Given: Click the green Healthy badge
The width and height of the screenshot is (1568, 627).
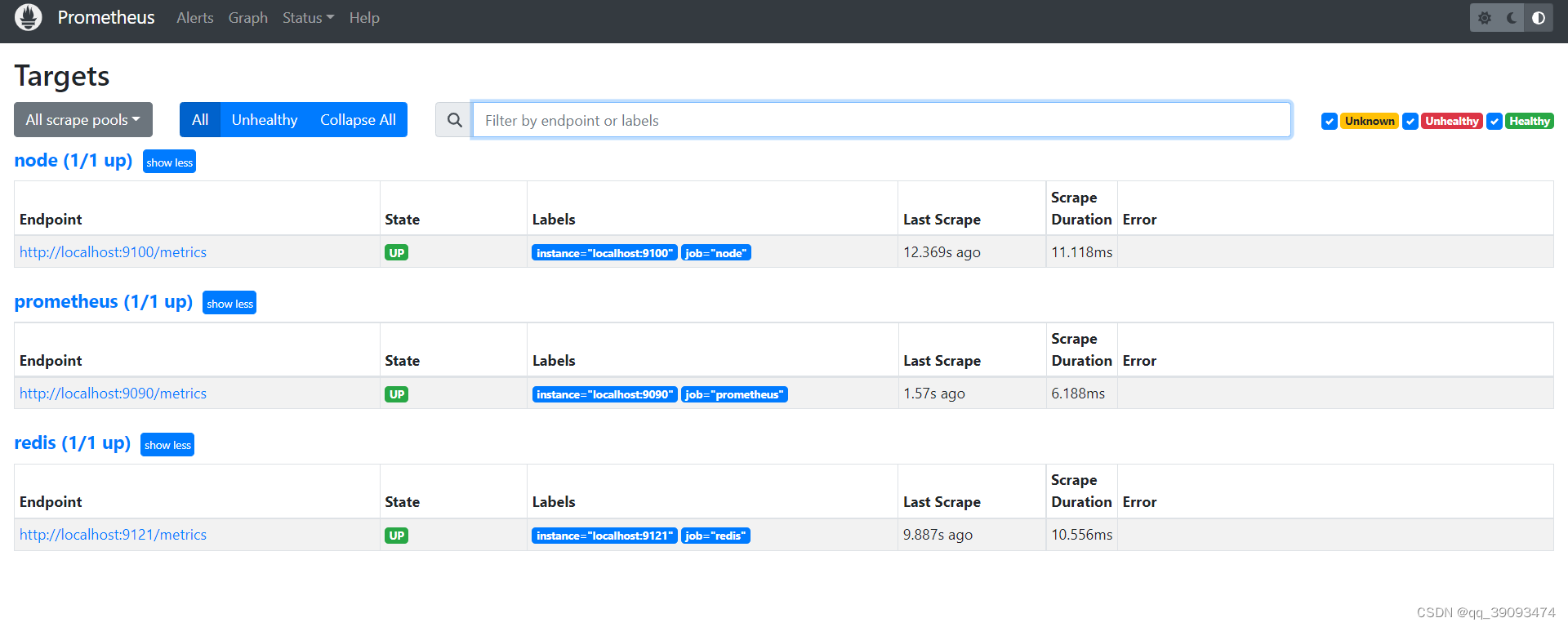Looking at the screenshot, I should [1530, 121].
